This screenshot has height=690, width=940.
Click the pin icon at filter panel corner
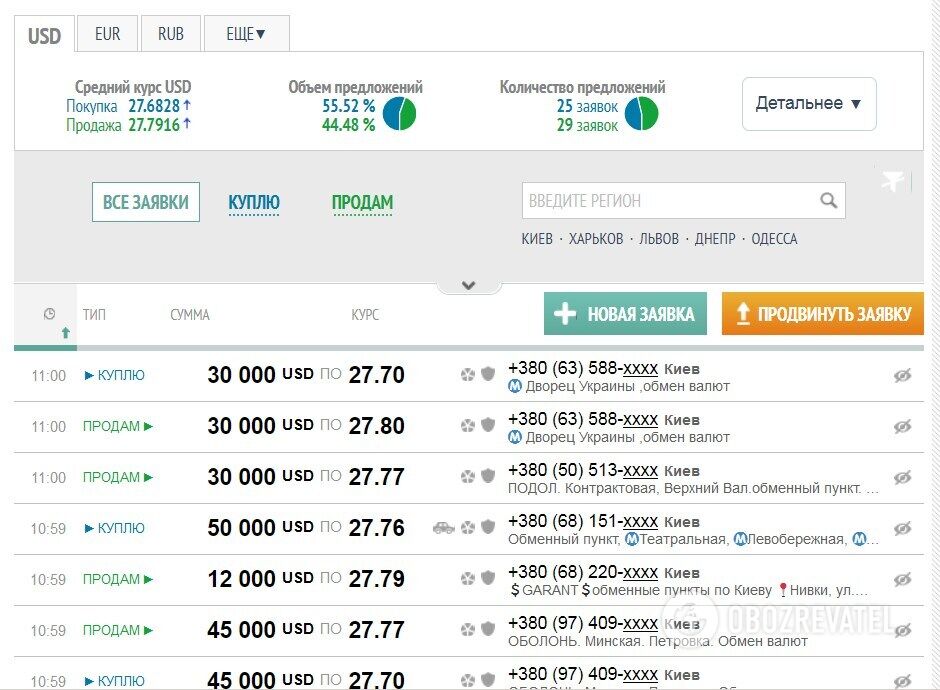[892, 181]
